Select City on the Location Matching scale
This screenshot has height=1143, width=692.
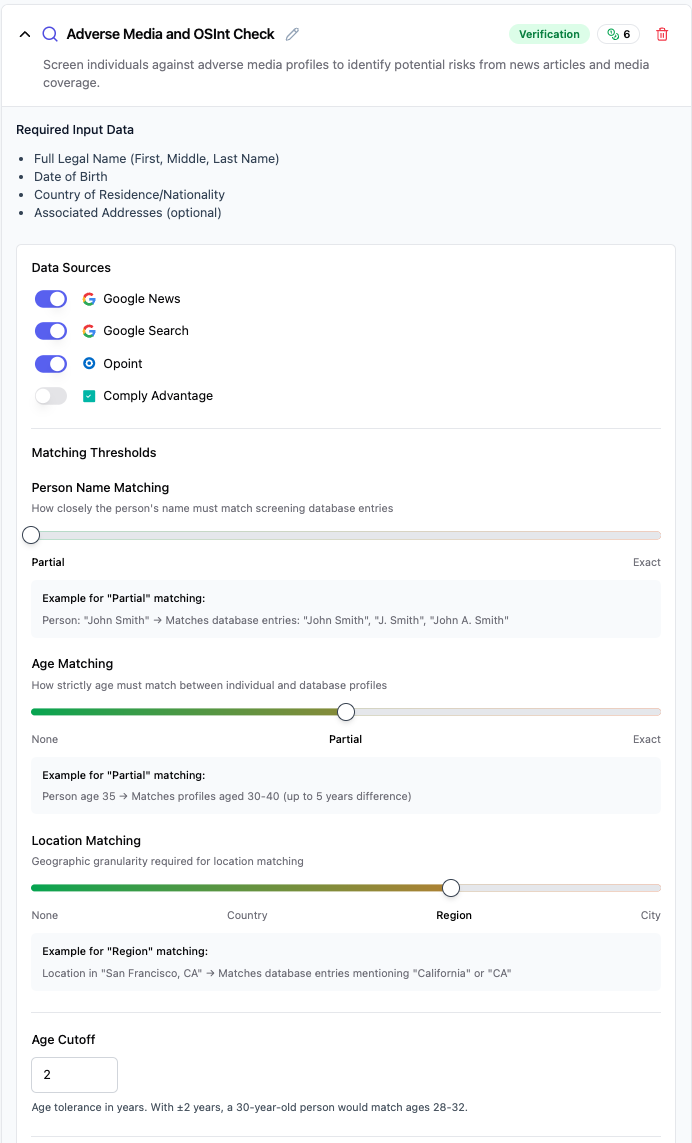coord(650,916)
